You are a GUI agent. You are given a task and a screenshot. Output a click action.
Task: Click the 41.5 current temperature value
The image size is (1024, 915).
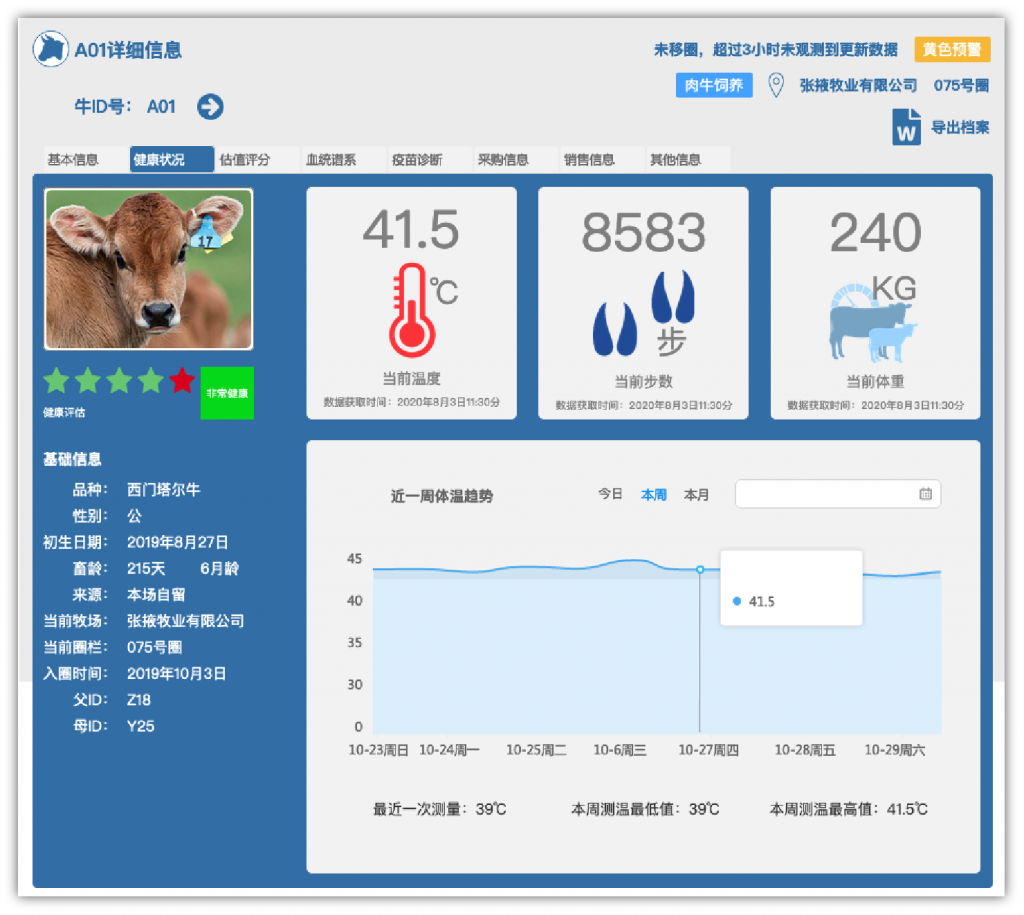411,230
